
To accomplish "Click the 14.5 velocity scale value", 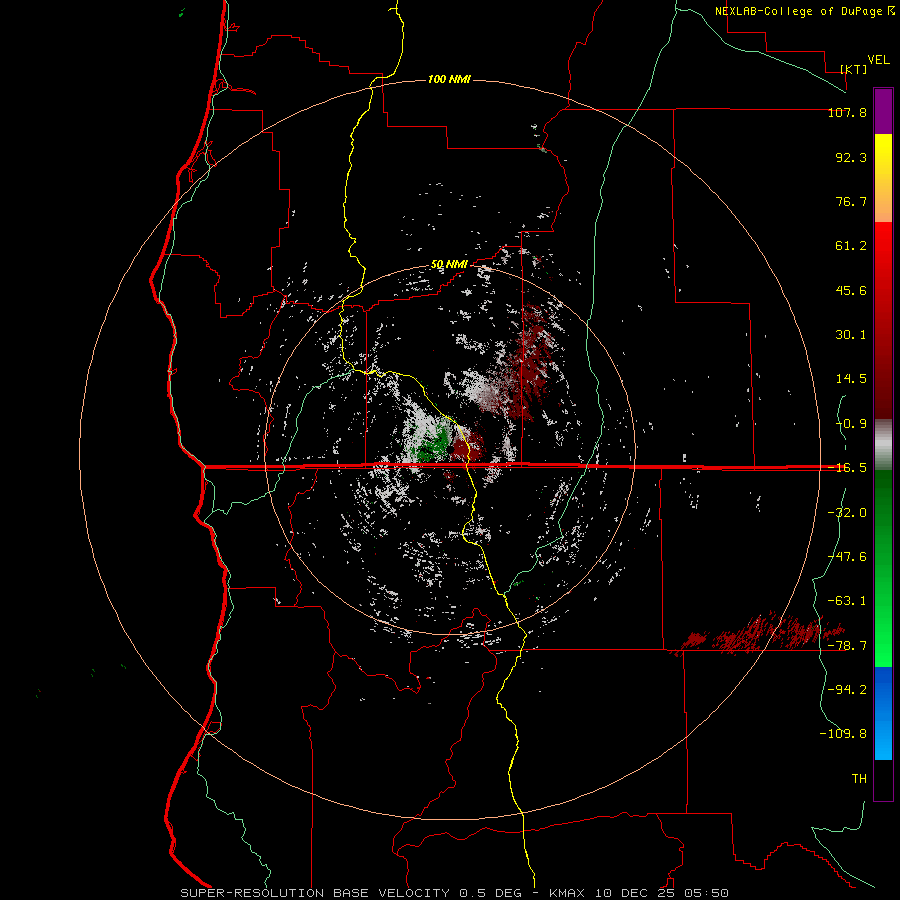I will point(851,379).
